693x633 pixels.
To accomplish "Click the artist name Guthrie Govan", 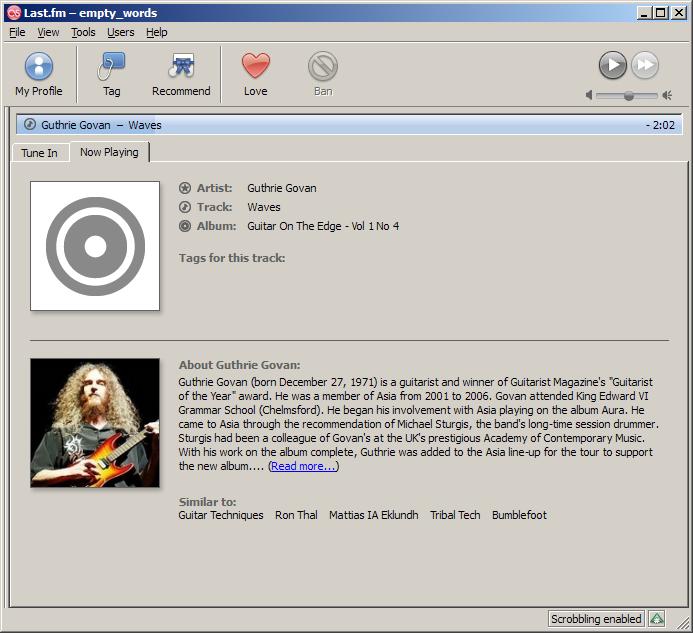I will click(282, 188).
